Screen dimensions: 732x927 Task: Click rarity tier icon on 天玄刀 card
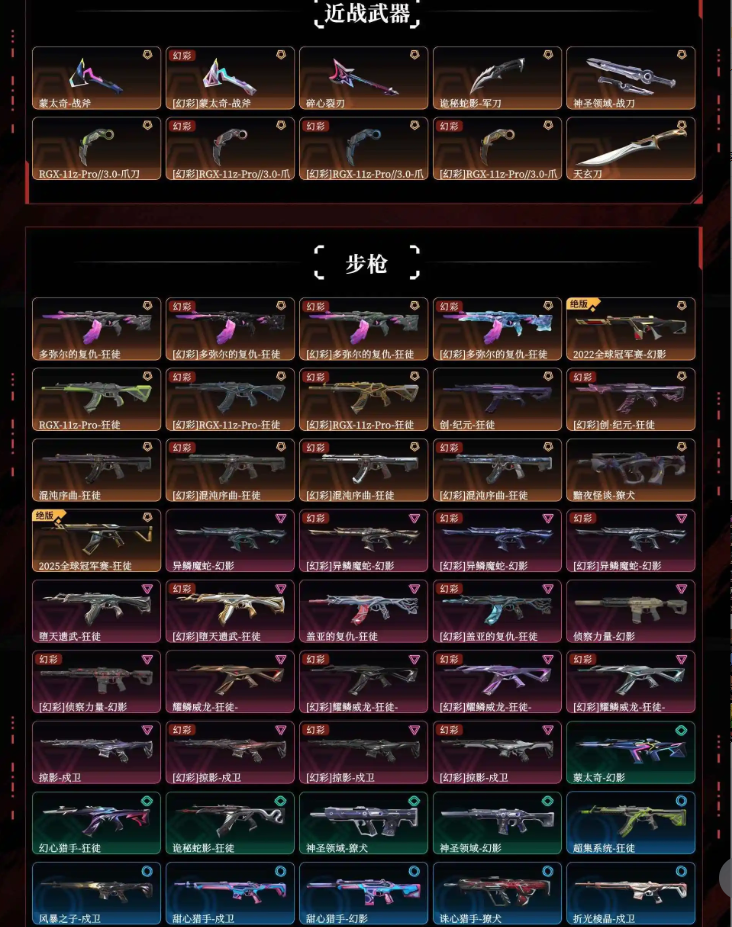point(682,125)
